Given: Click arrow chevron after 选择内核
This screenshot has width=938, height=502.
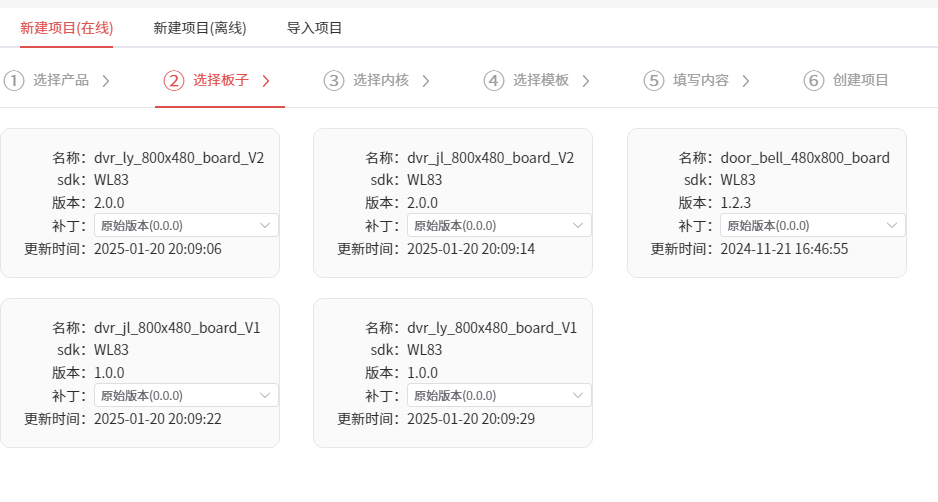Looking at the screenshot, I should point(426,81).
